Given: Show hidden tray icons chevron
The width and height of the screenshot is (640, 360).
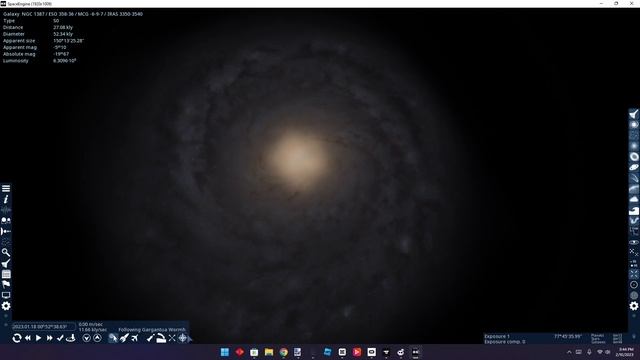Looking at the screenshot, I should click(x=569, y=352).
